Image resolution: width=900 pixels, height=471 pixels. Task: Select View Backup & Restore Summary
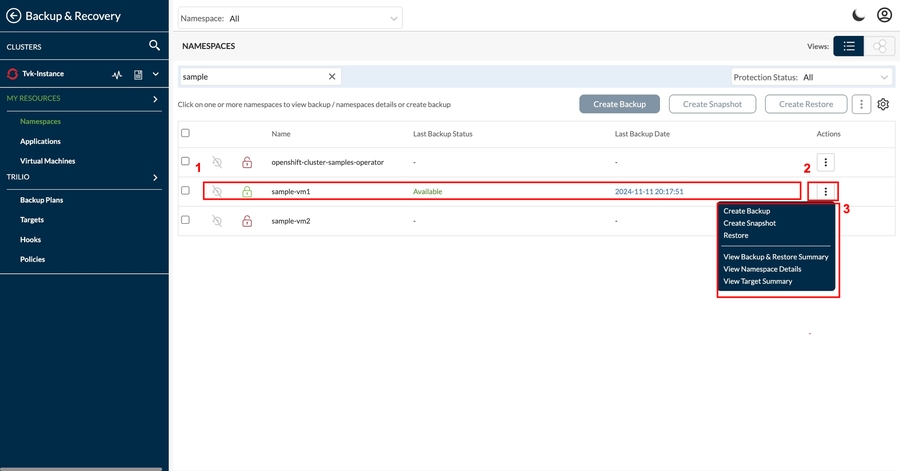(x=775, y=257)
